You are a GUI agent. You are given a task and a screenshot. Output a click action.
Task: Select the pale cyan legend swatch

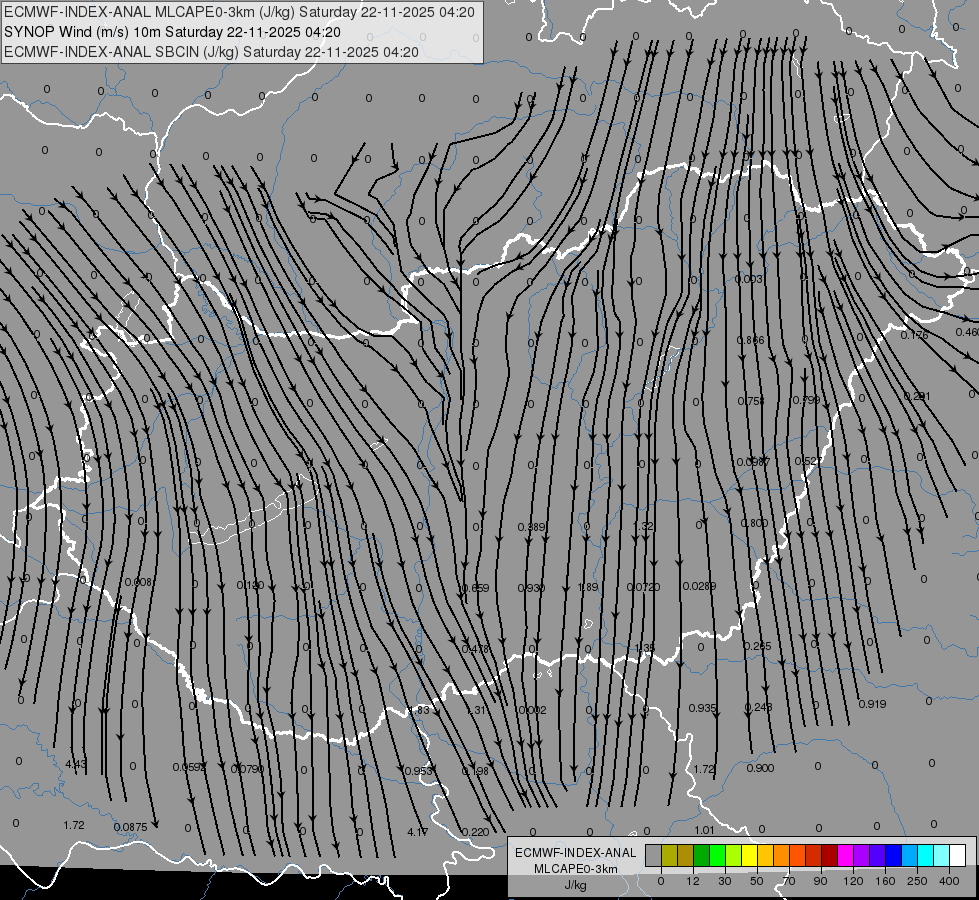[x=942, y=855]
